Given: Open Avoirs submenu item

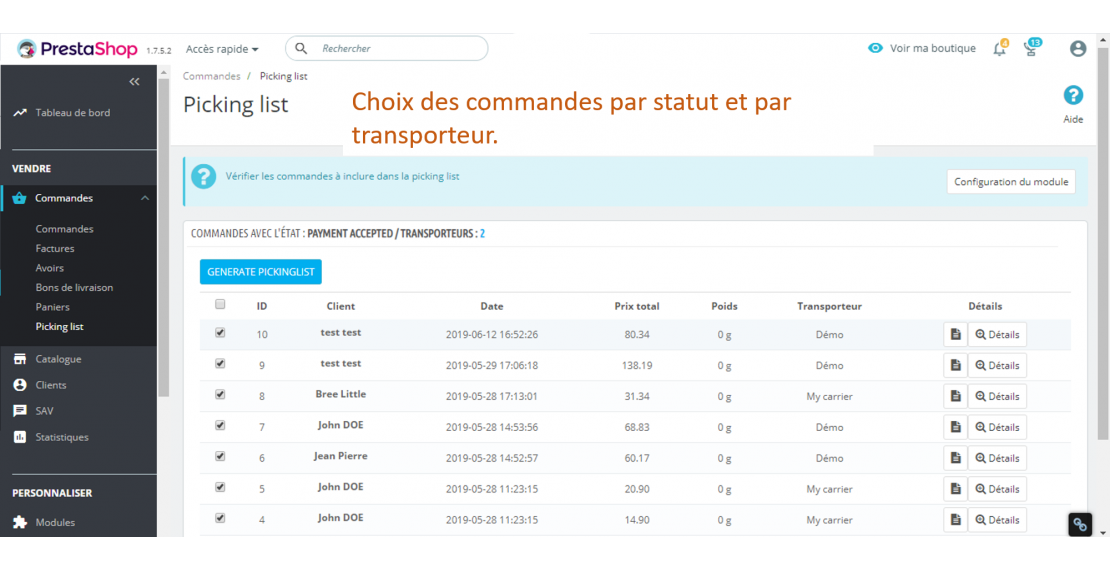Looking at the screenshot, I should 50,268.
